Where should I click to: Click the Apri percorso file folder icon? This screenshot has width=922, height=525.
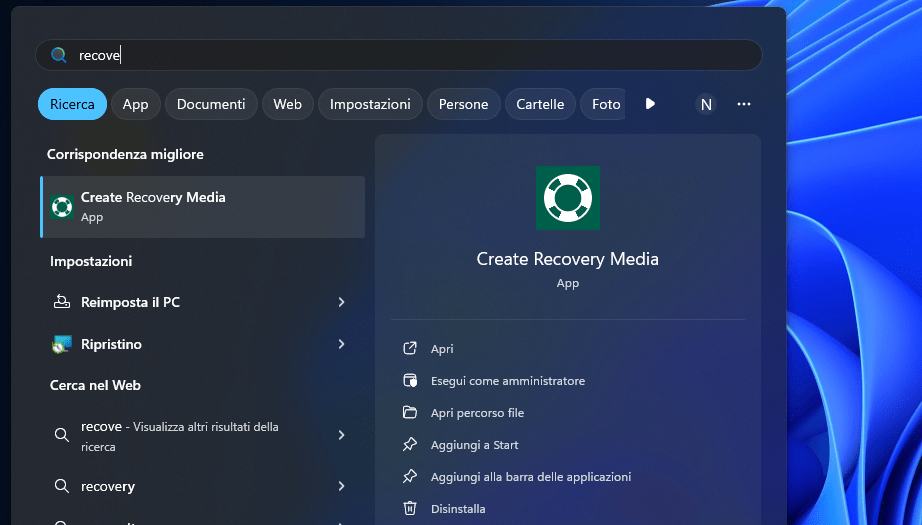click(x=409, y=413)
